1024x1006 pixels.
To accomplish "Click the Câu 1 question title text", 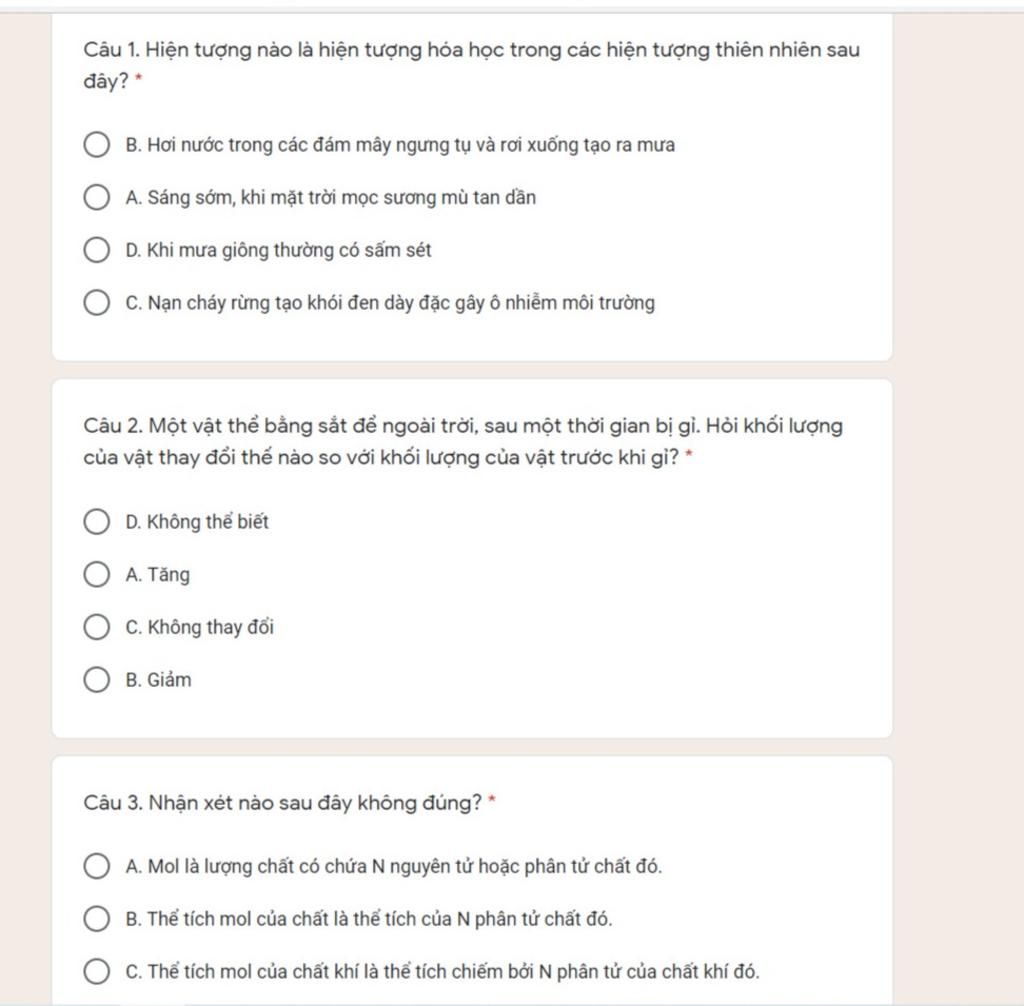I will click(x=472, y=65).
